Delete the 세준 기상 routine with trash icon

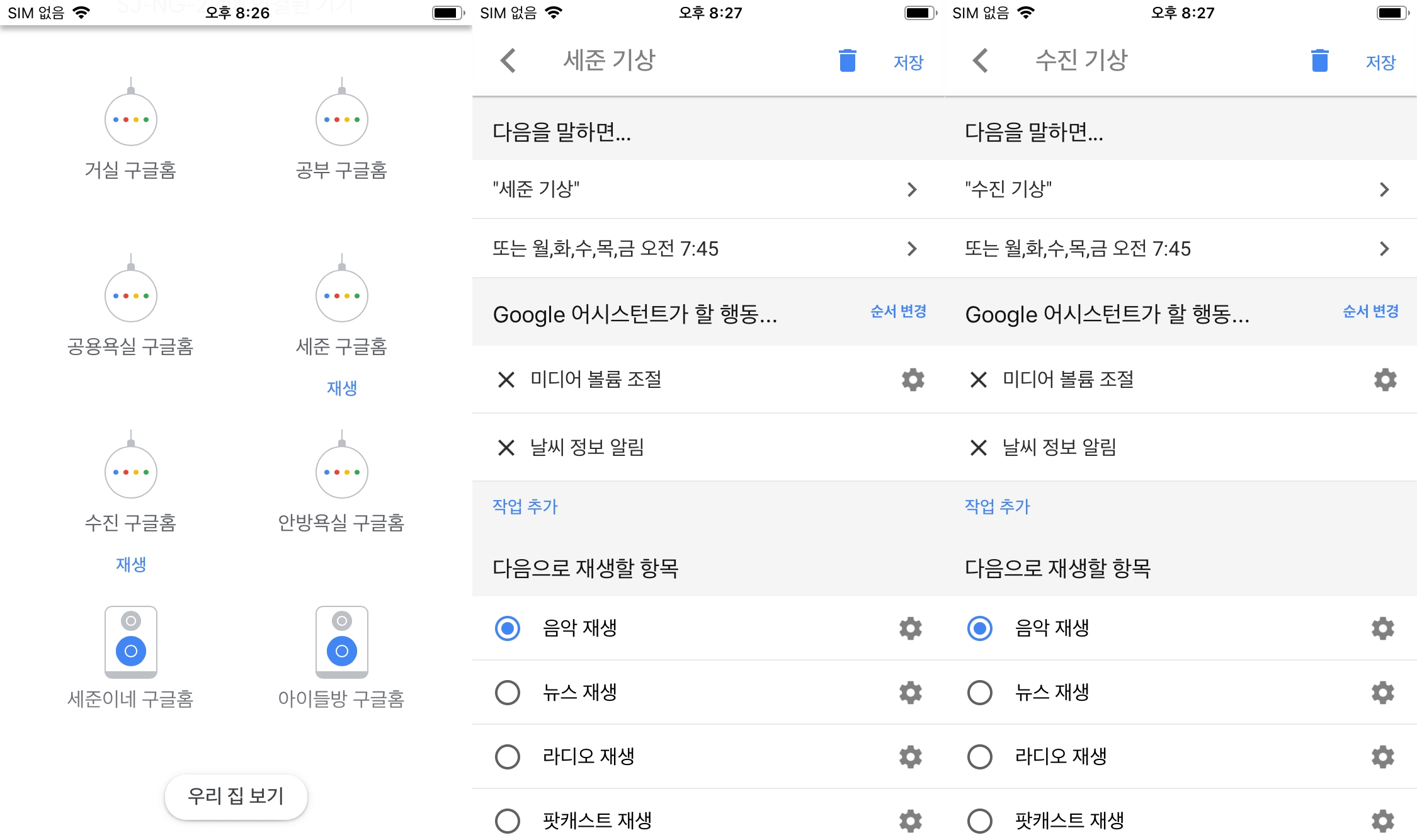(x=847, y=61)
